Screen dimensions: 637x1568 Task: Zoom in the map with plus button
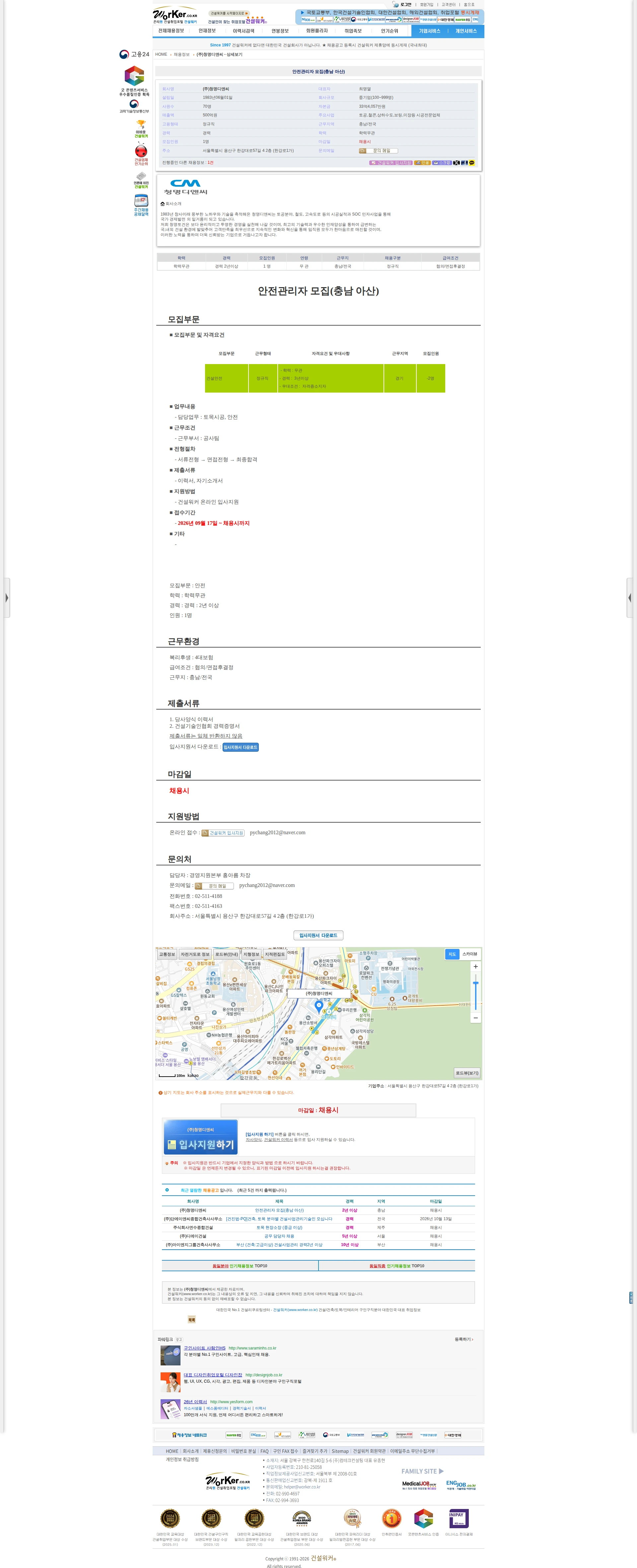pyautogui.click(x=476, y=967)
